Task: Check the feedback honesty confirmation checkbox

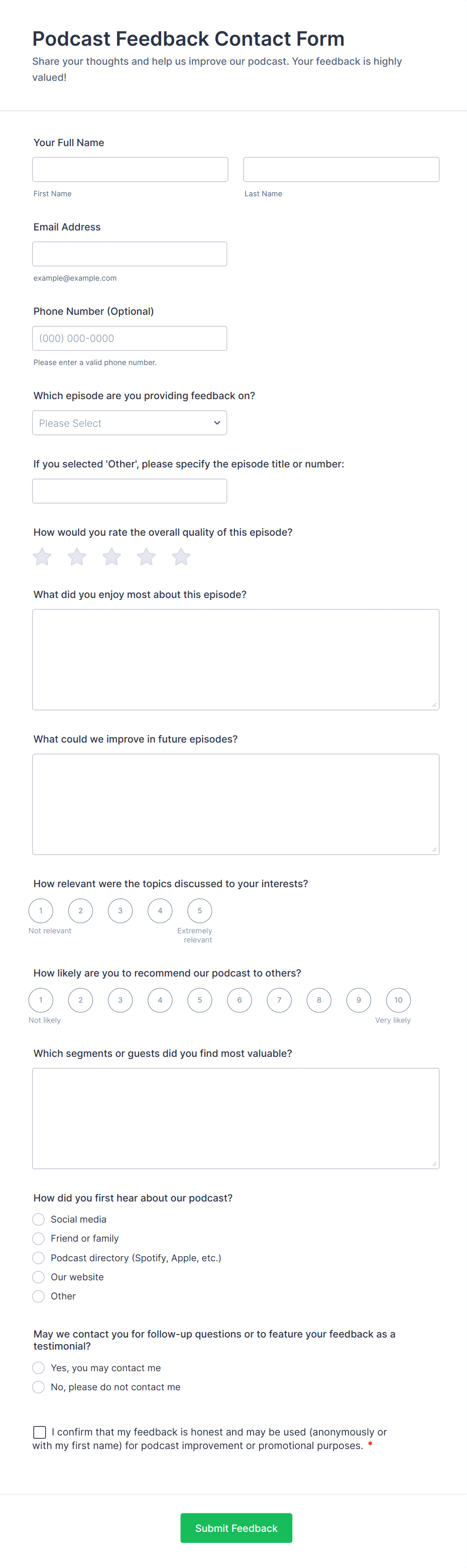Action: click(x=40, y=1432)
